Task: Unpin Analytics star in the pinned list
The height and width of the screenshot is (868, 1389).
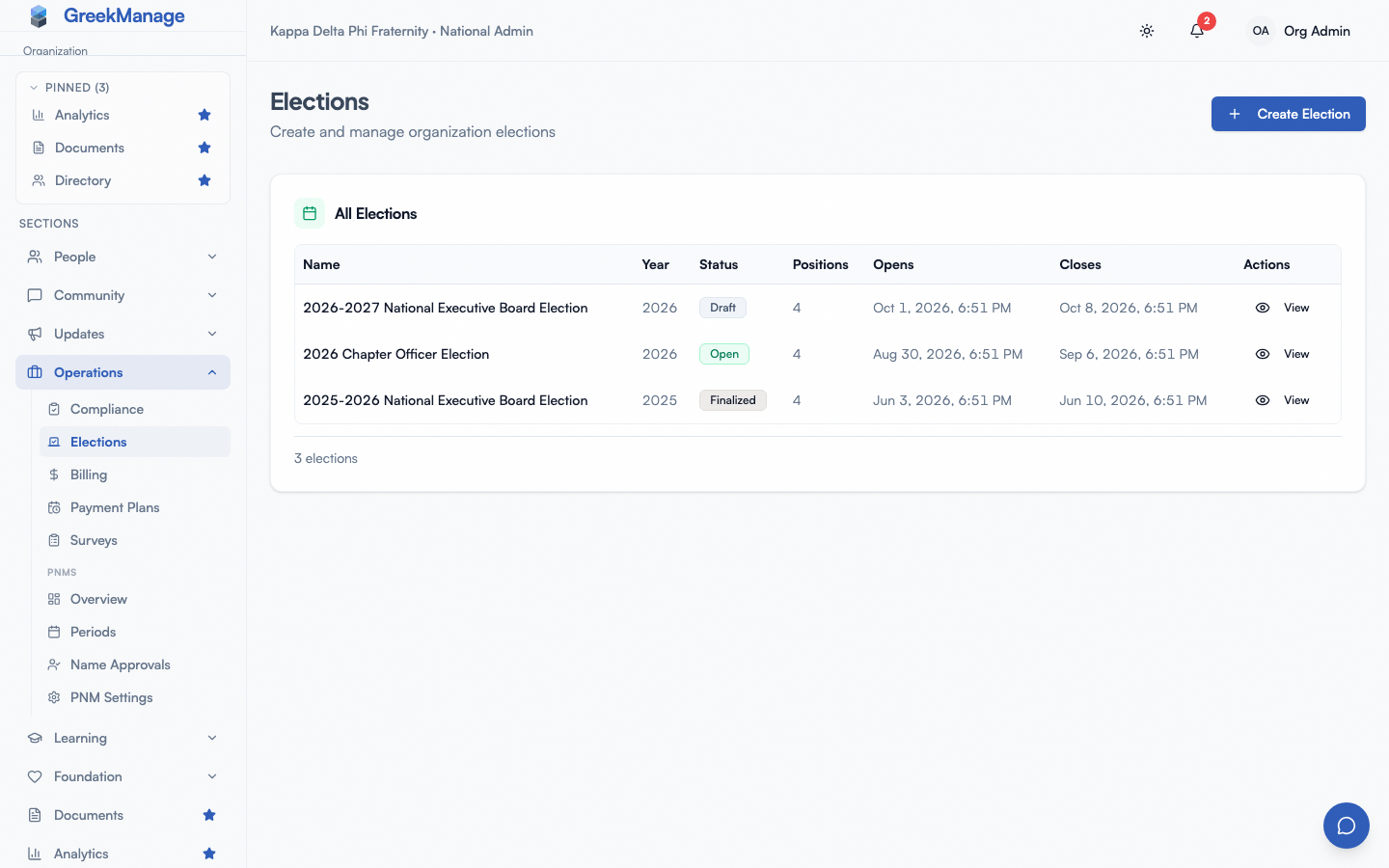Action: (x=204, y=115)
